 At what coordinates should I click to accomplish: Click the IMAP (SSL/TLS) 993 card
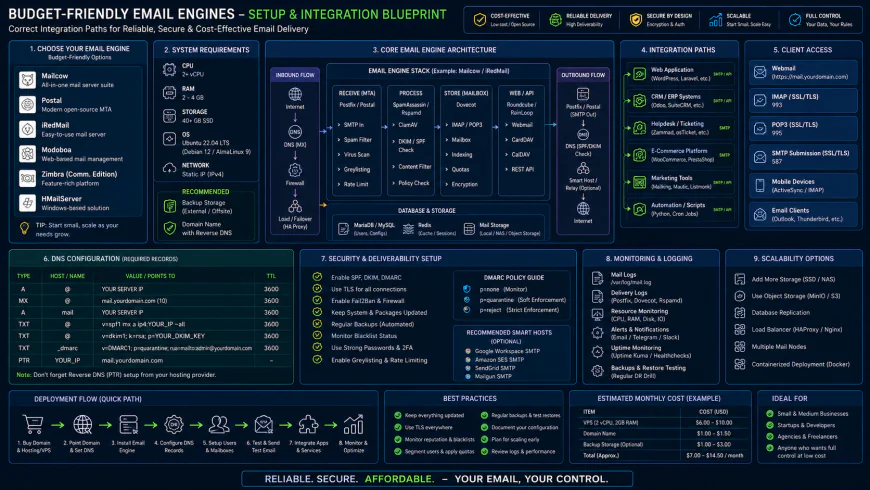coord(803,100)
